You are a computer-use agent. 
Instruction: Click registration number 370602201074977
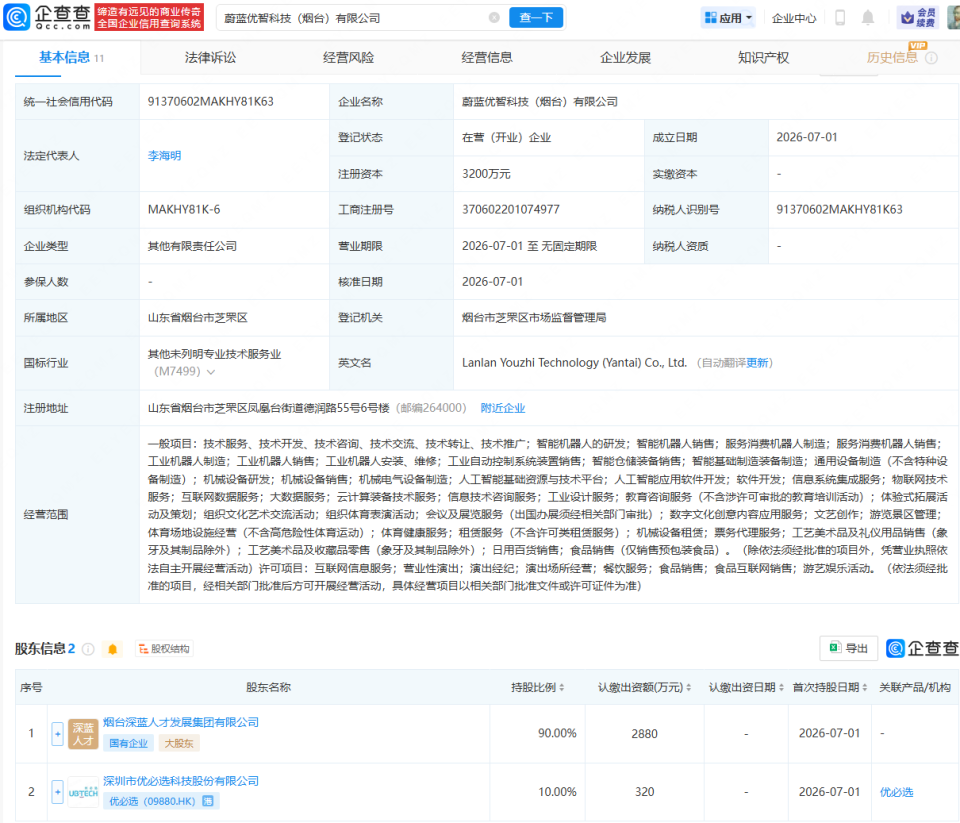[x=511, y=209]
